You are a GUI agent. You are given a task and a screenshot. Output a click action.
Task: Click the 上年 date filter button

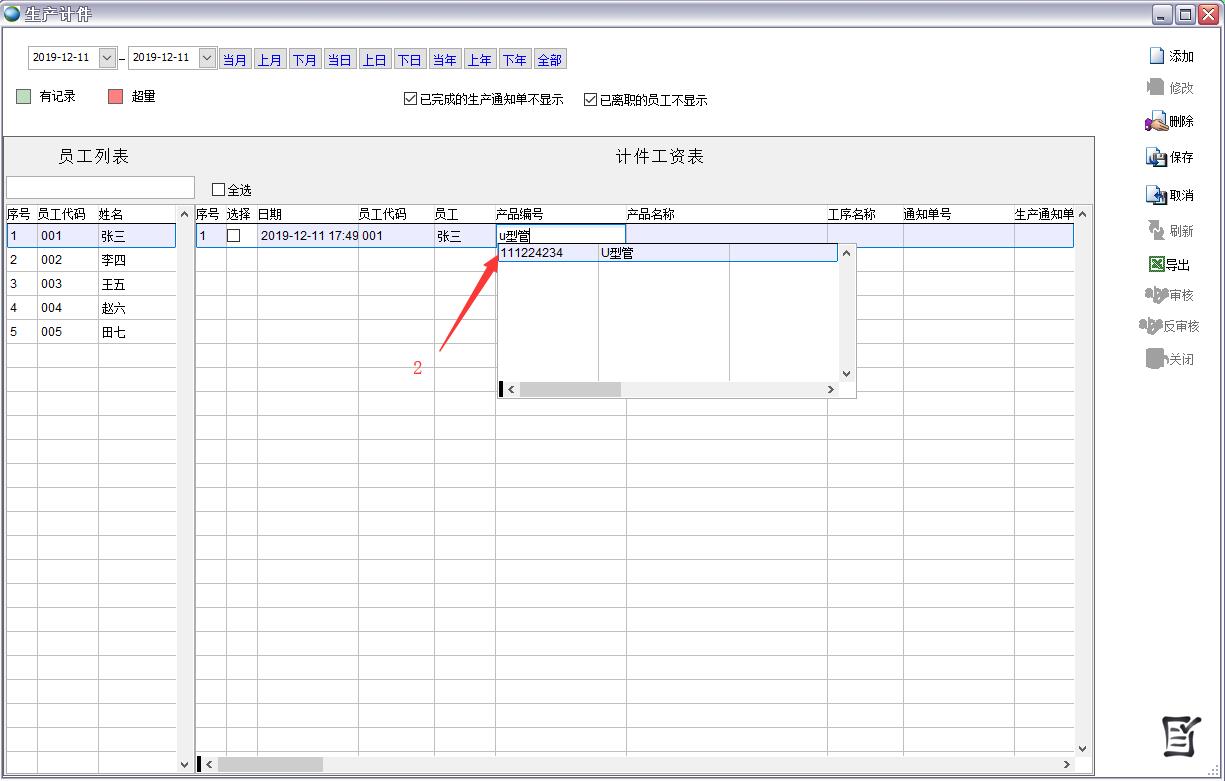[x=479, y=60]
